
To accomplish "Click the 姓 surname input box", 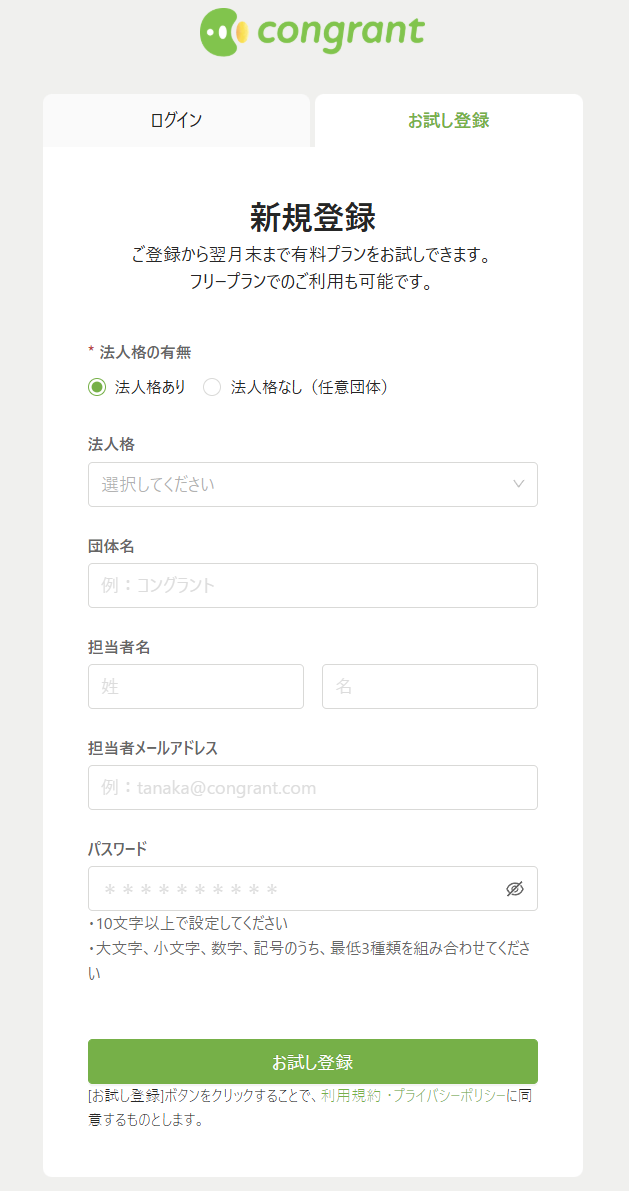I will [x=195, y=686].
